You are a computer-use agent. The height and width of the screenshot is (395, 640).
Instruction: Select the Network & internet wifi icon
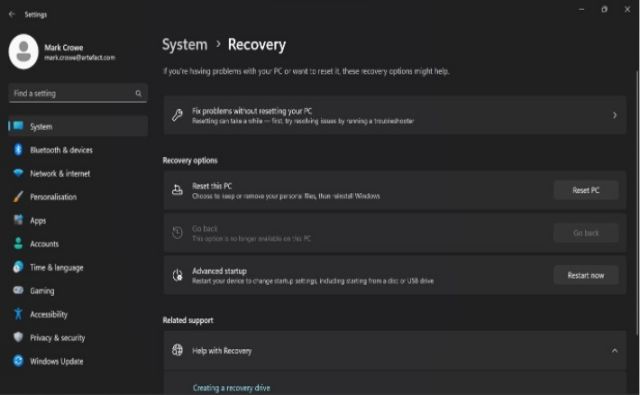[18, 173]
